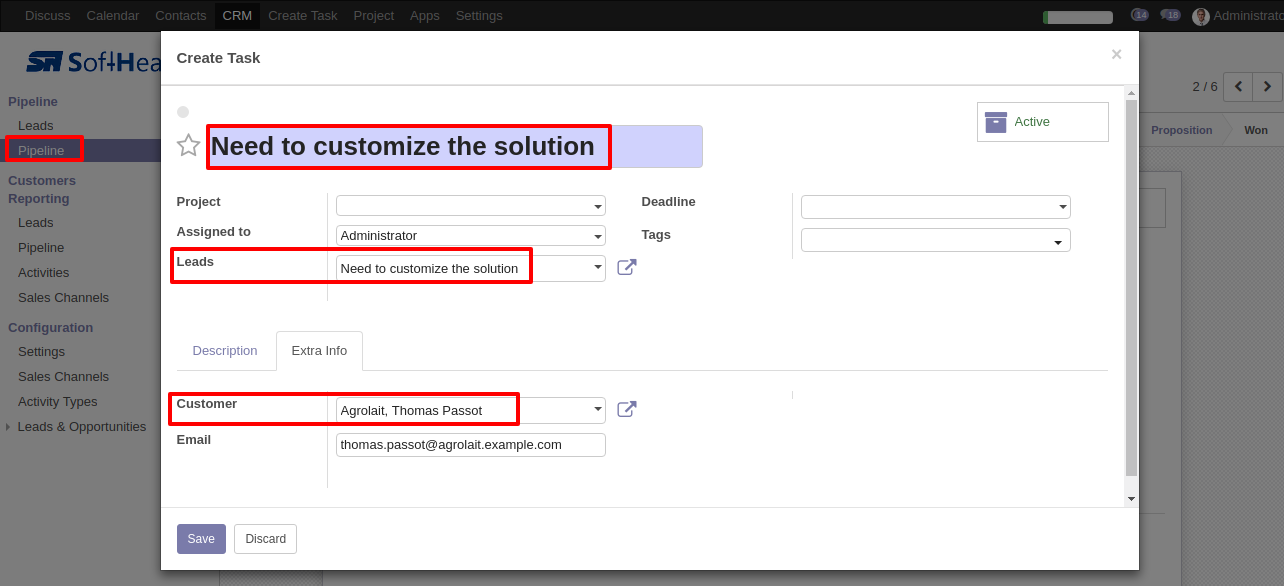Image resolution: width=1284 pixels, height=586 pixels.
Task: Open the Tags dropdown
Action: click(936, 240)
